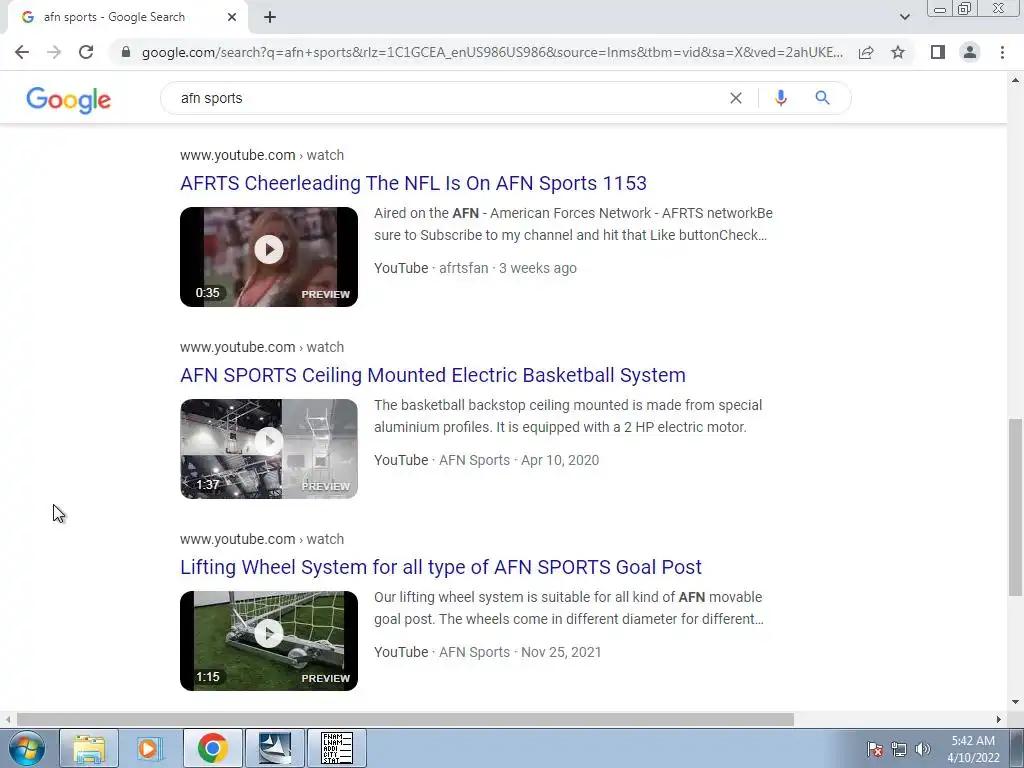Open Chrome three-dot menu

(x=1002, y=52)
